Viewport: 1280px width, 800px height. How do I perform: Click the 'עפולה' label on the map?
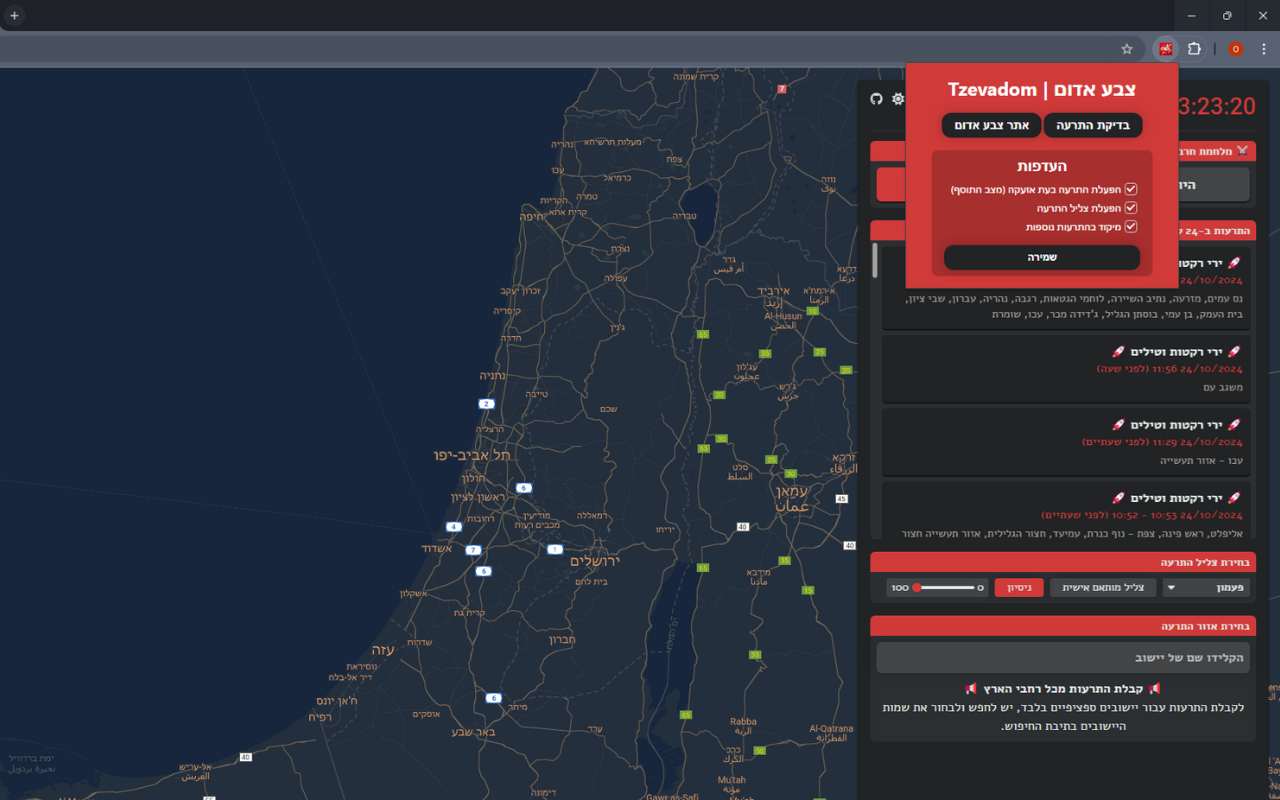[615, 278]
